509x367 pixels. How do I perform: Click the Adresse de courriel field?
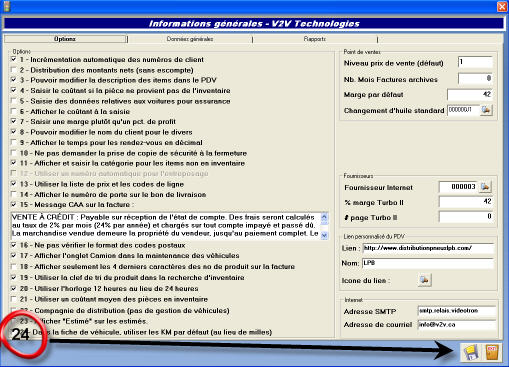coord(457,325)
